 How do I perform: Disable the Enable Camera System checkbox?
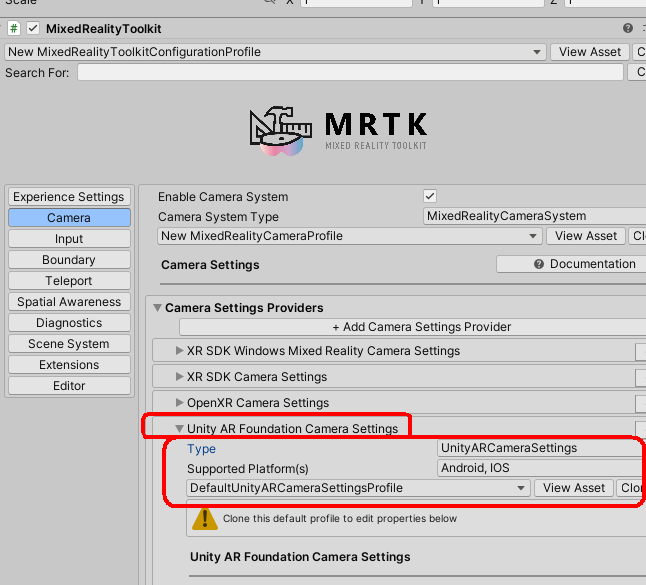[x=430, y=196]
